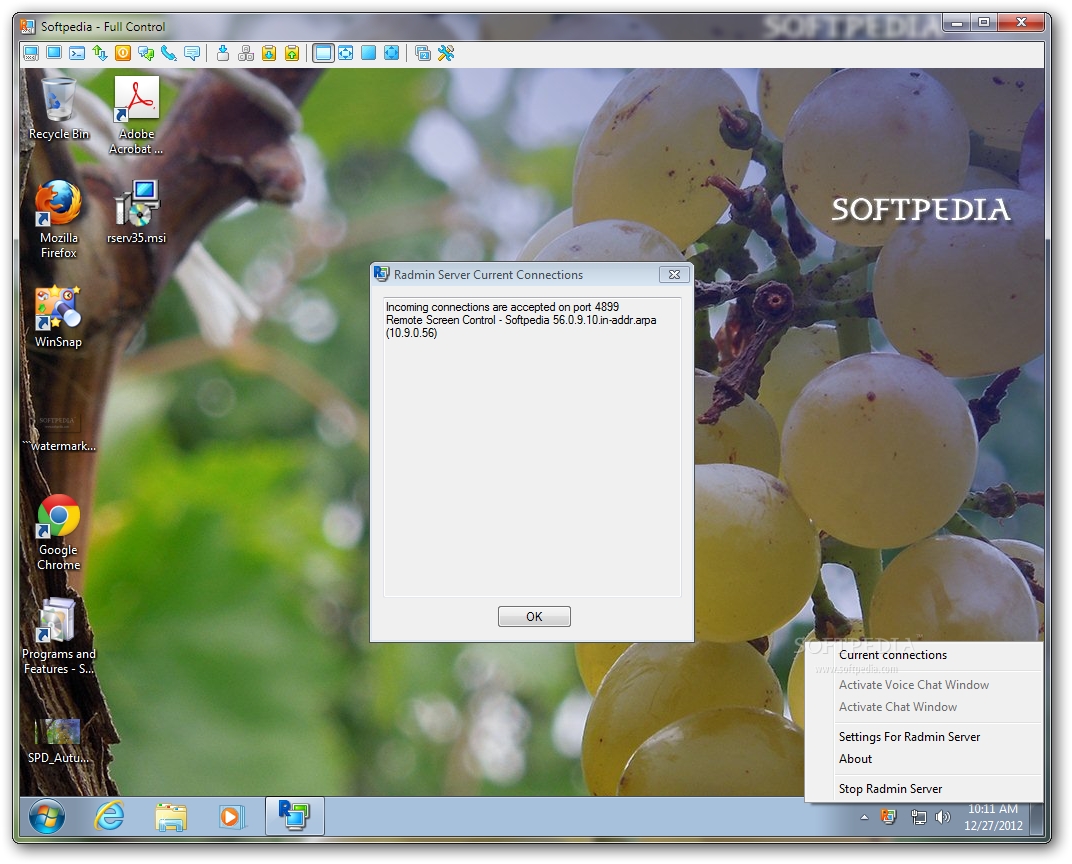Choose Activate Chat Window menu item
Screen dimensions: 1072x864
click(898, 707)
